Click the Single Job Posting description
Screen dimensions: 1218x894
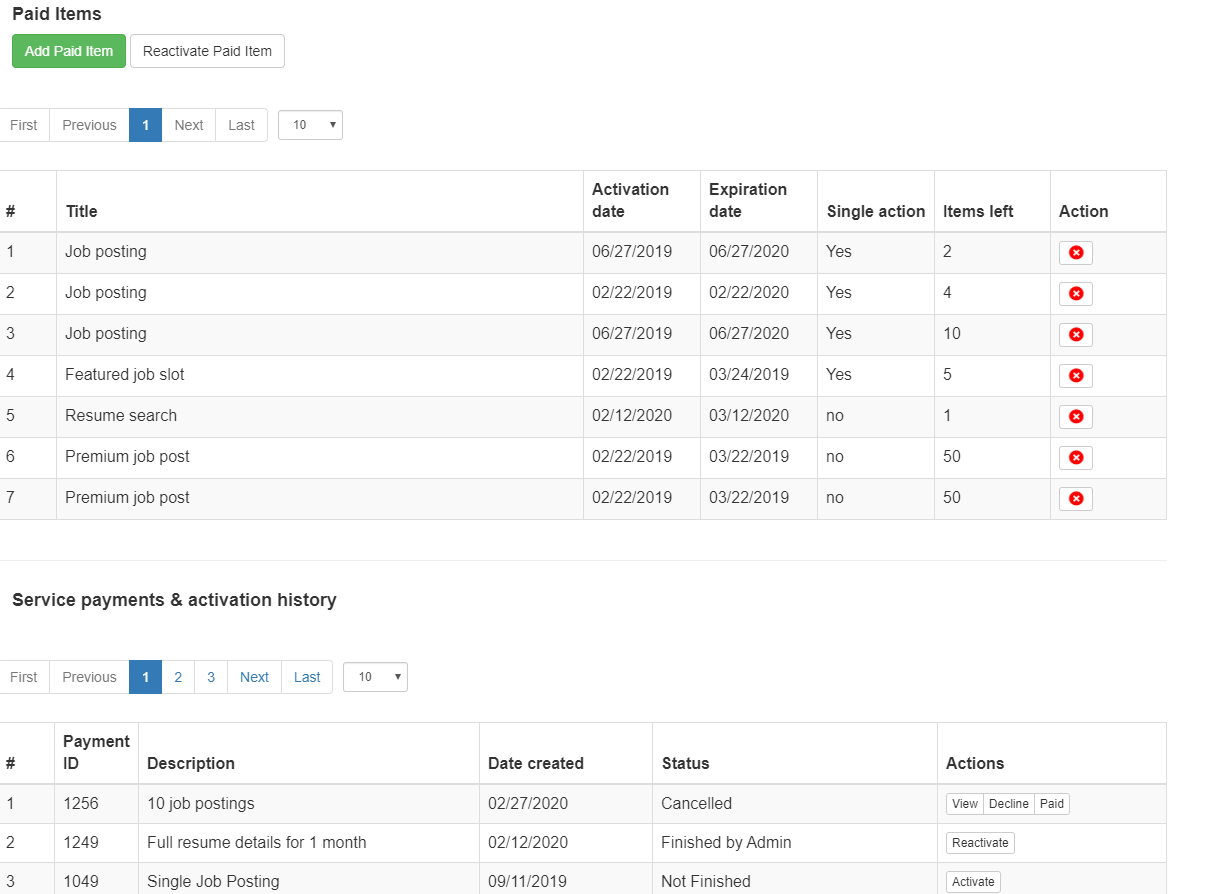tap(213, 881)
